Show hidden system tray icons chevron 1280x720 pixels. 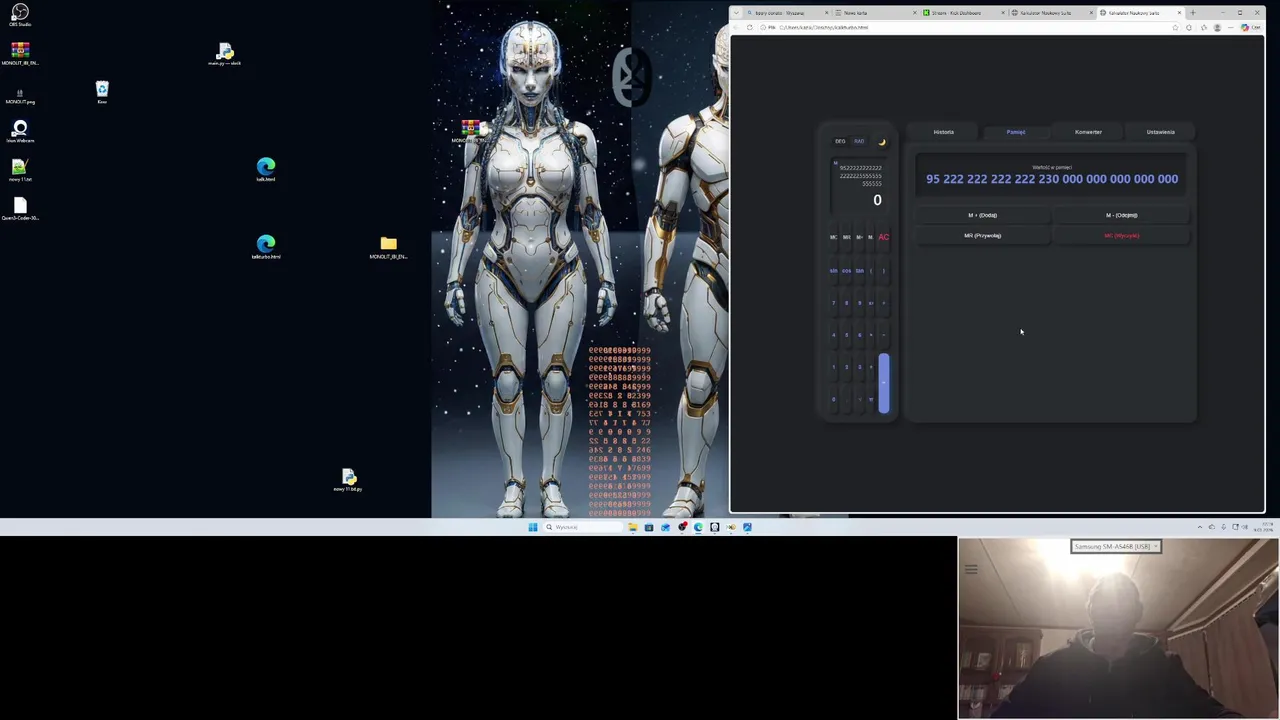click(1200, 527)
